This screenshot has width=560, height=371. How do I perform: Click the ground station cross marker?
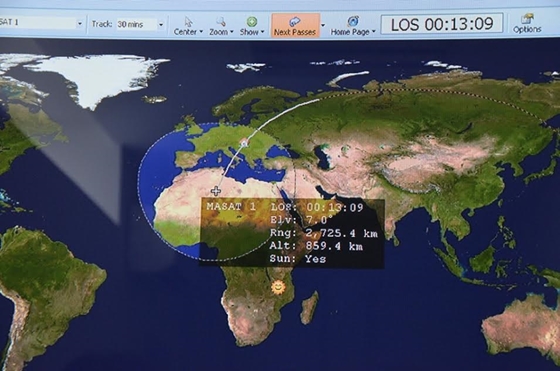(x=215, y=191)
